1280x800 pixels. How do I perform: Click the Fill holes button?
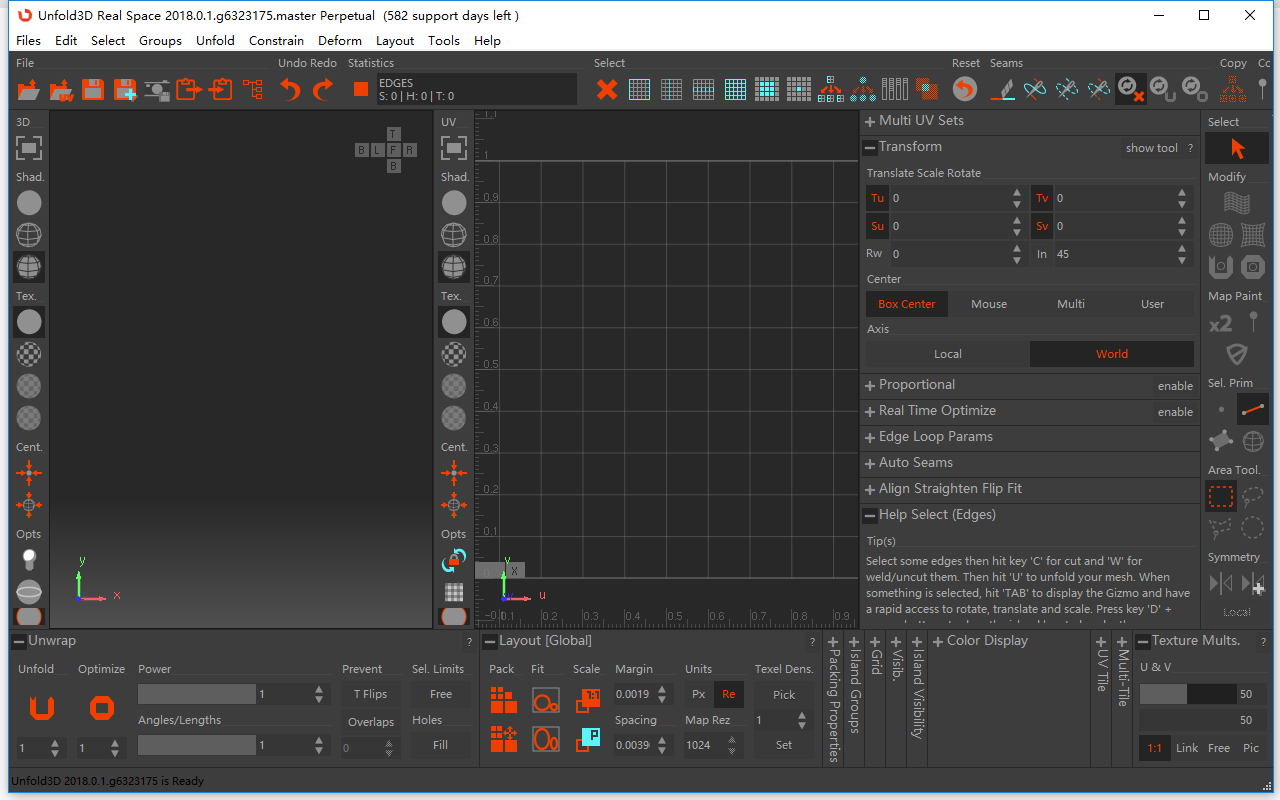441,745
